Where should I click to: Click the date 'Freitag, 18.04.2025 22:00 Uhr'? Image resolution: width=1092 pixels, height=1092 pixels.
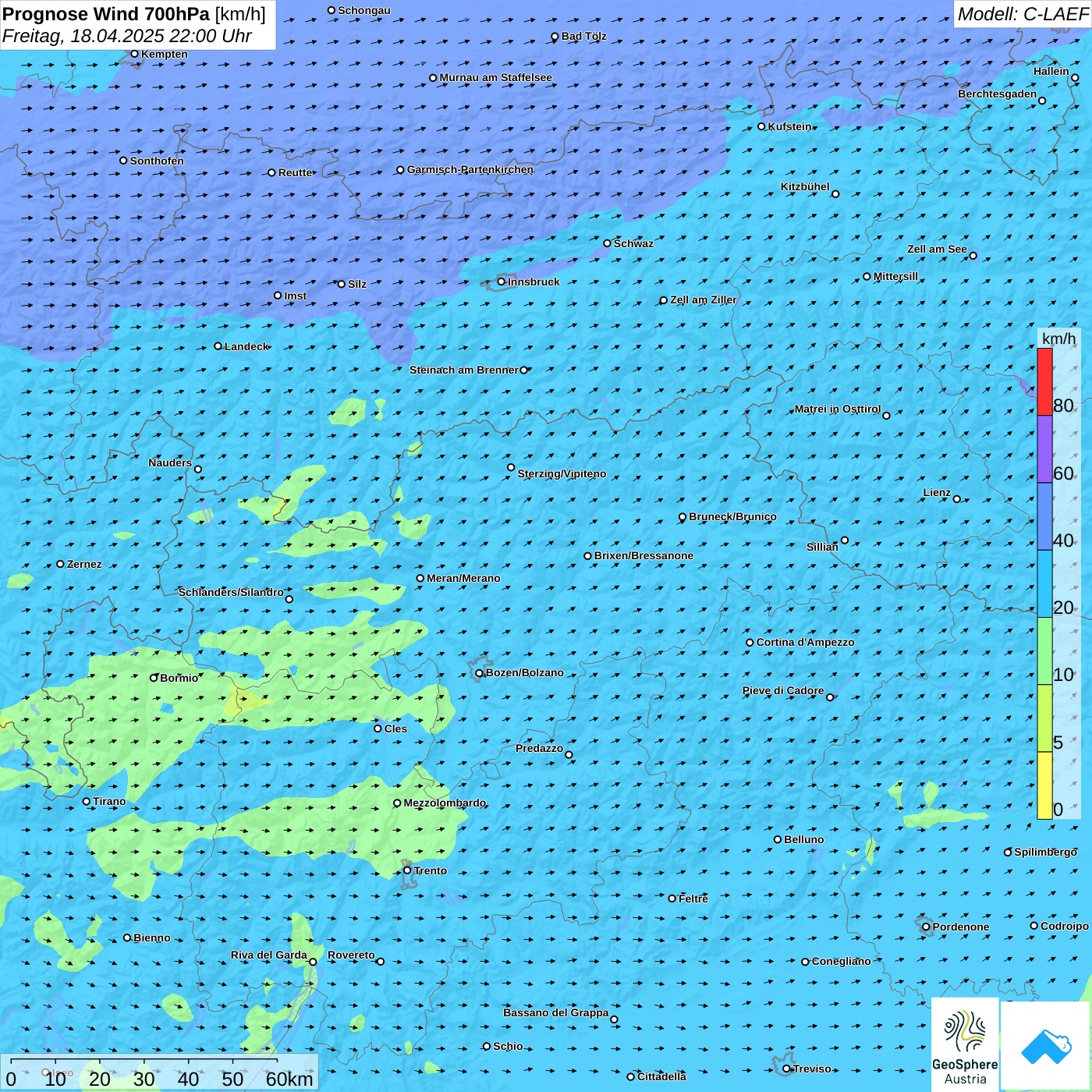pyautogui.click(x=127, y=36)
